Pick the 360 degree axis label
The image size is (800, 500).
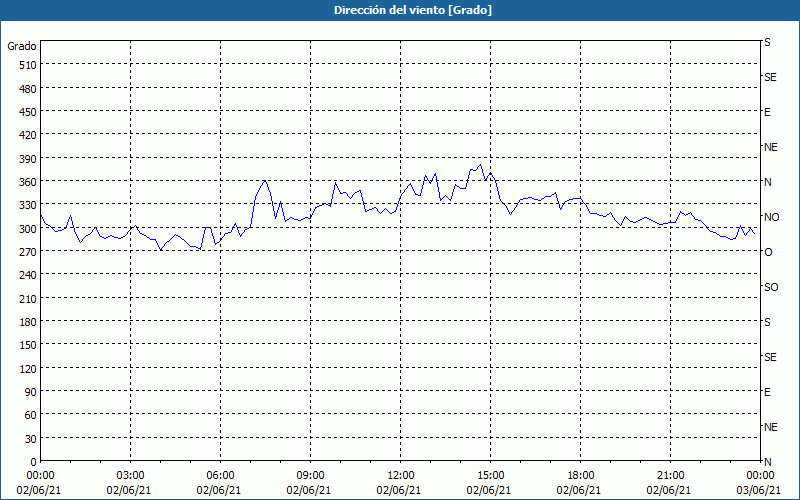[x=29, y=182]
